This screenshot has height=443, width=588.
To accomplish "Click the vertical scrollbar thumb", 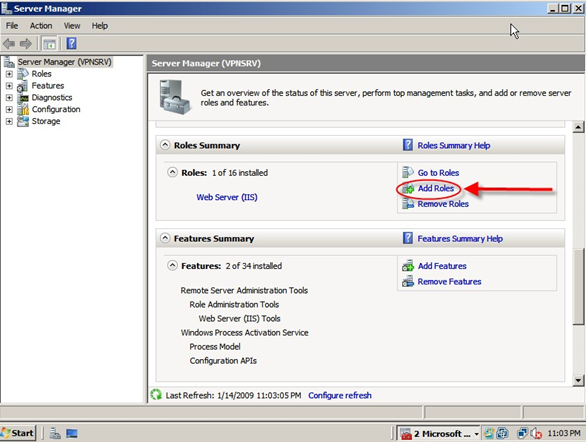I will [578, 286].
